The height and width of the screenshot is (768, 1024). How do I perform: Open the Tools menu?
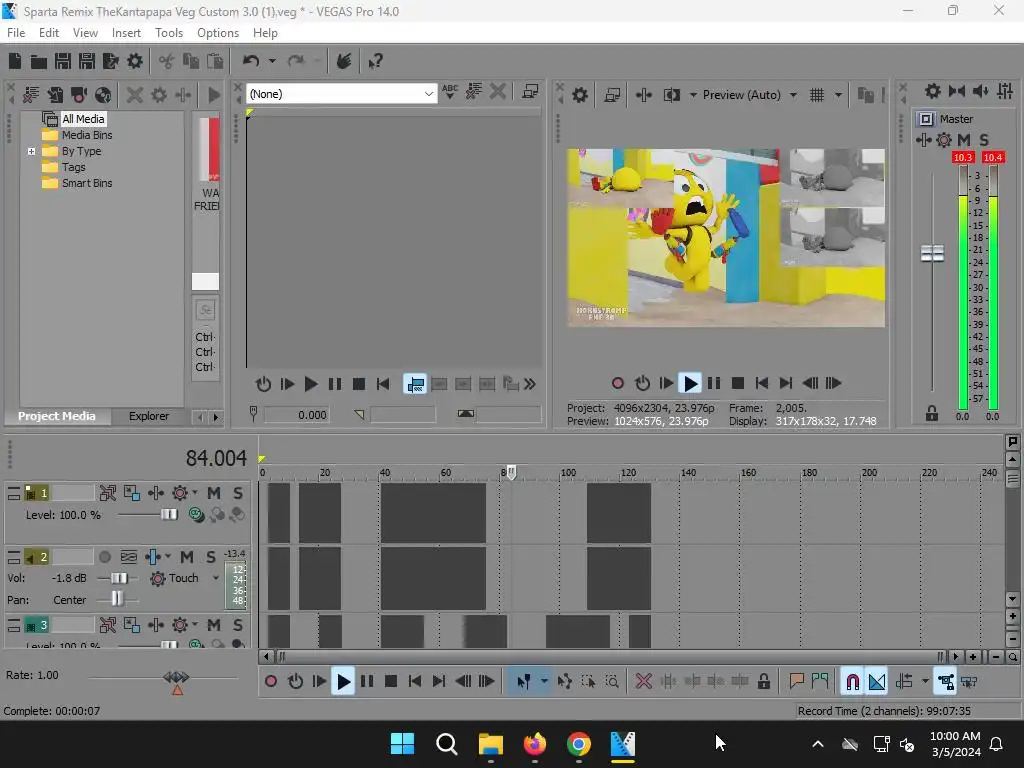(169, 33)
